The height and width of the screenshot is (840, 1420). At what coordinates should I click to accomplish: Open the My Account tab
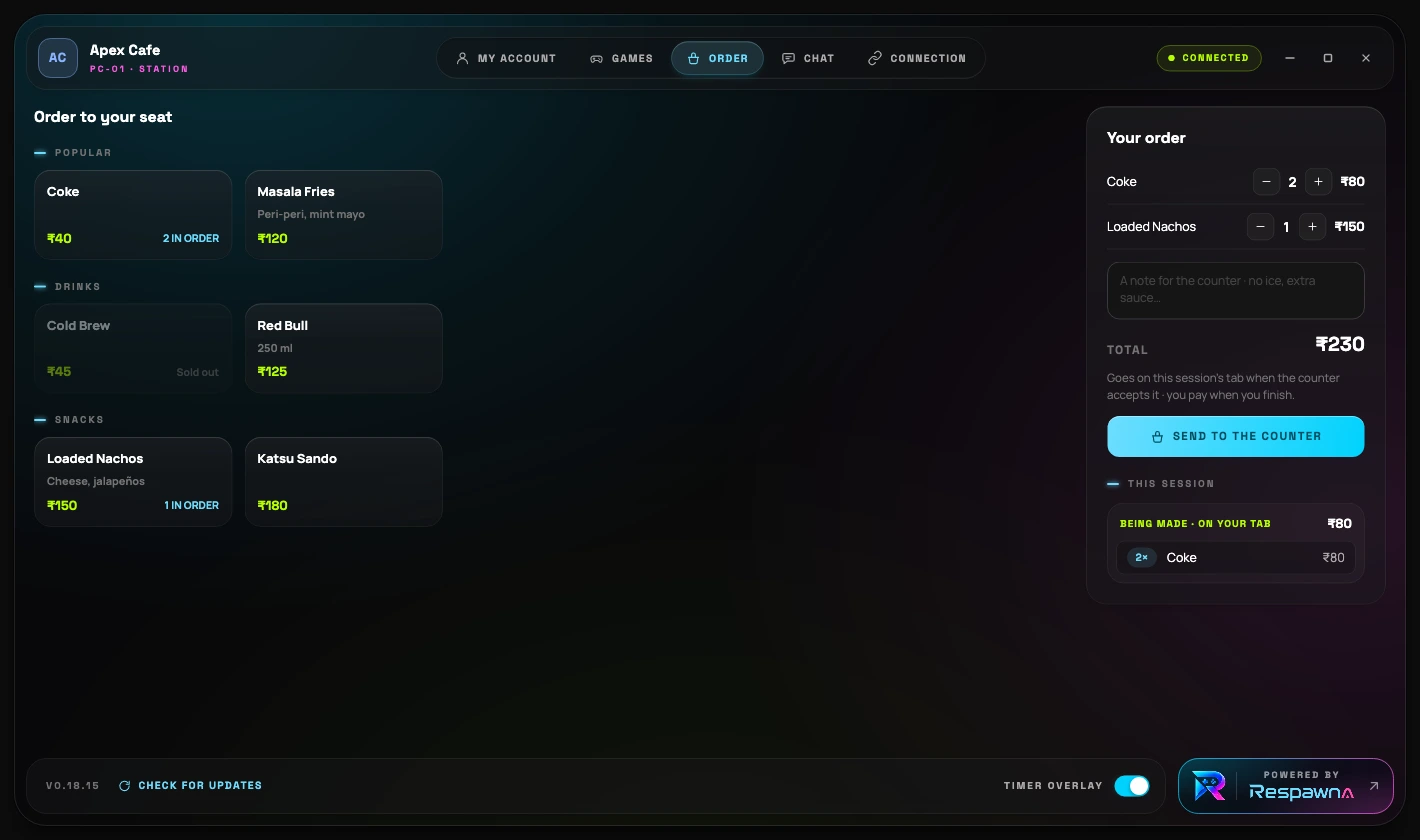click(506, 58)
